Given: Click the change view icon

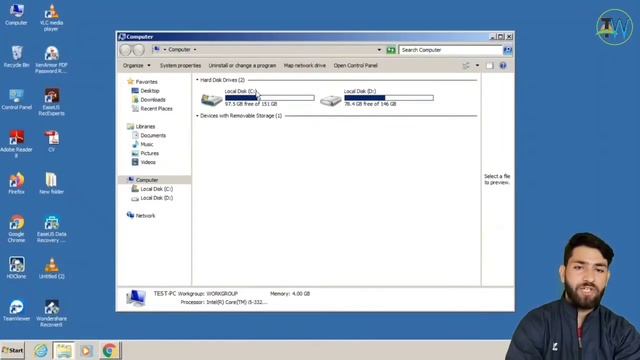Looking at the screenshot, I should 466,65.
